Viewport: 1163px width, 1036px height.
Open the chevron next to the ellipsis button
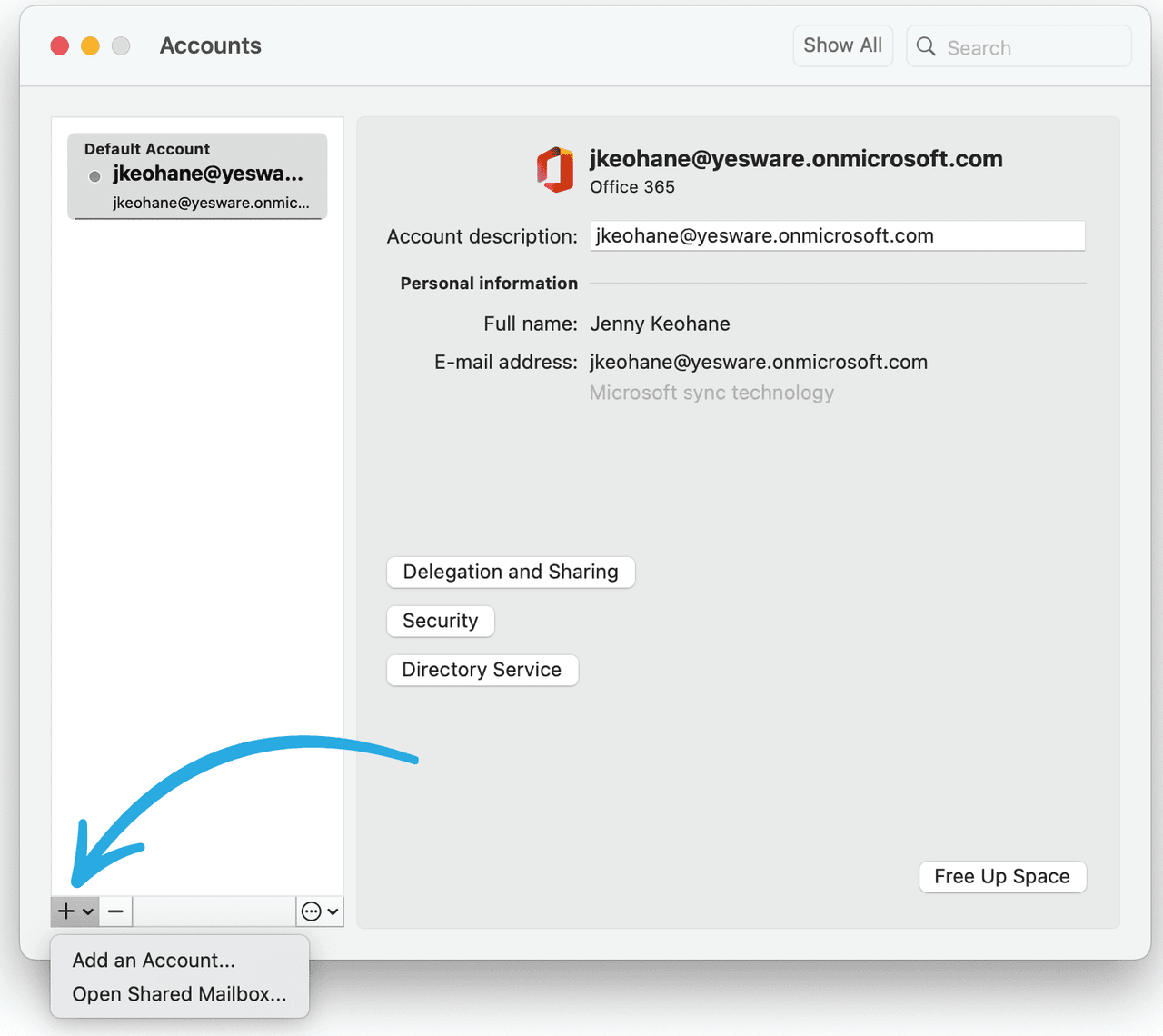click(331, 911)
